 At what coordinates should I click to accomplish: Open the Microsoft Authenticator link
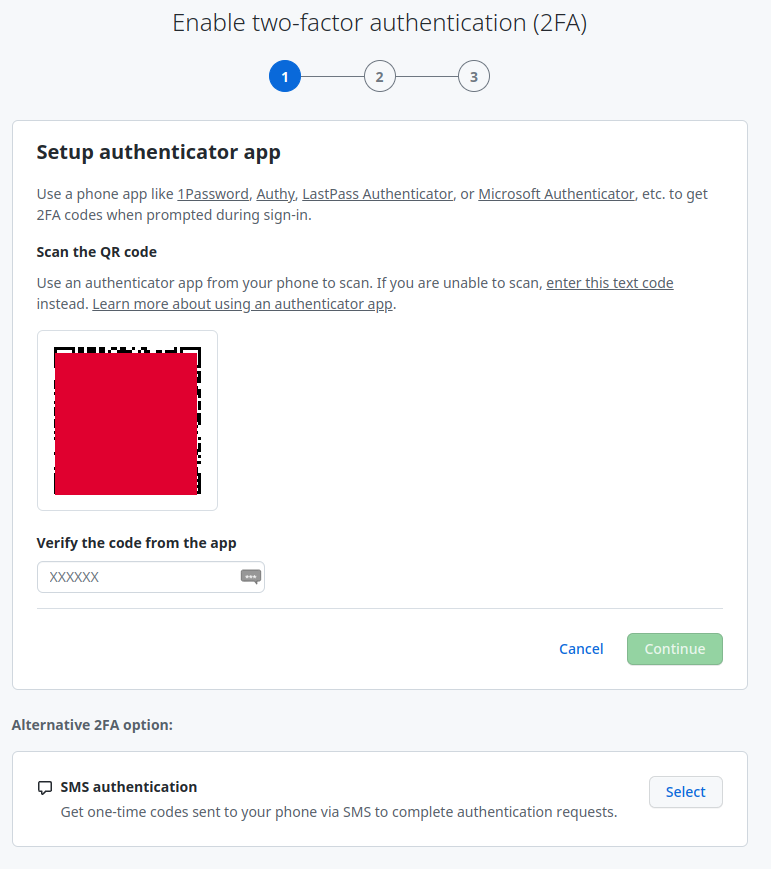[556, 193]
